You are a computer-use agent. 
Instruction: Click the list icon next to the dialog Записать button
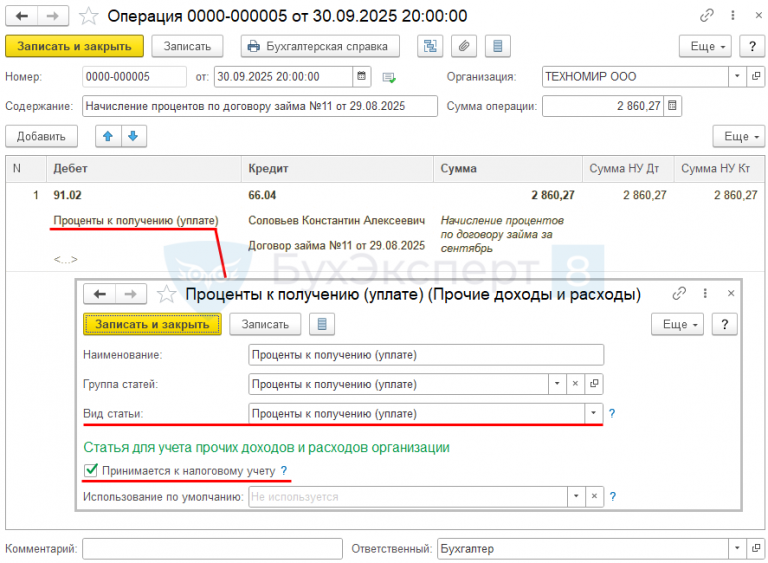[322, 324]
